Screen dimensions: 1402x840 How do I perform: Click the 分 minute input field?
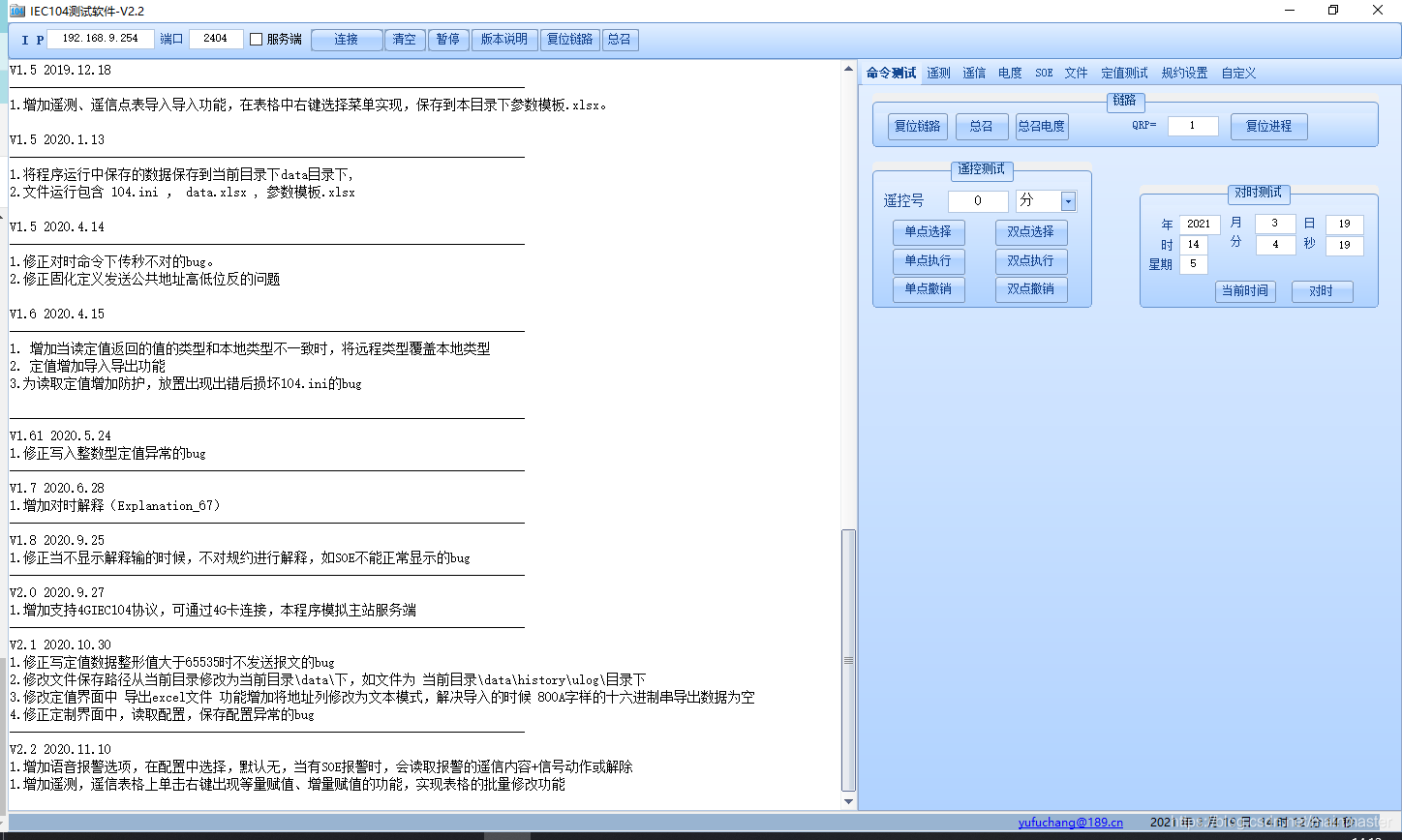pyautogui.click(x=1275, y=246)
